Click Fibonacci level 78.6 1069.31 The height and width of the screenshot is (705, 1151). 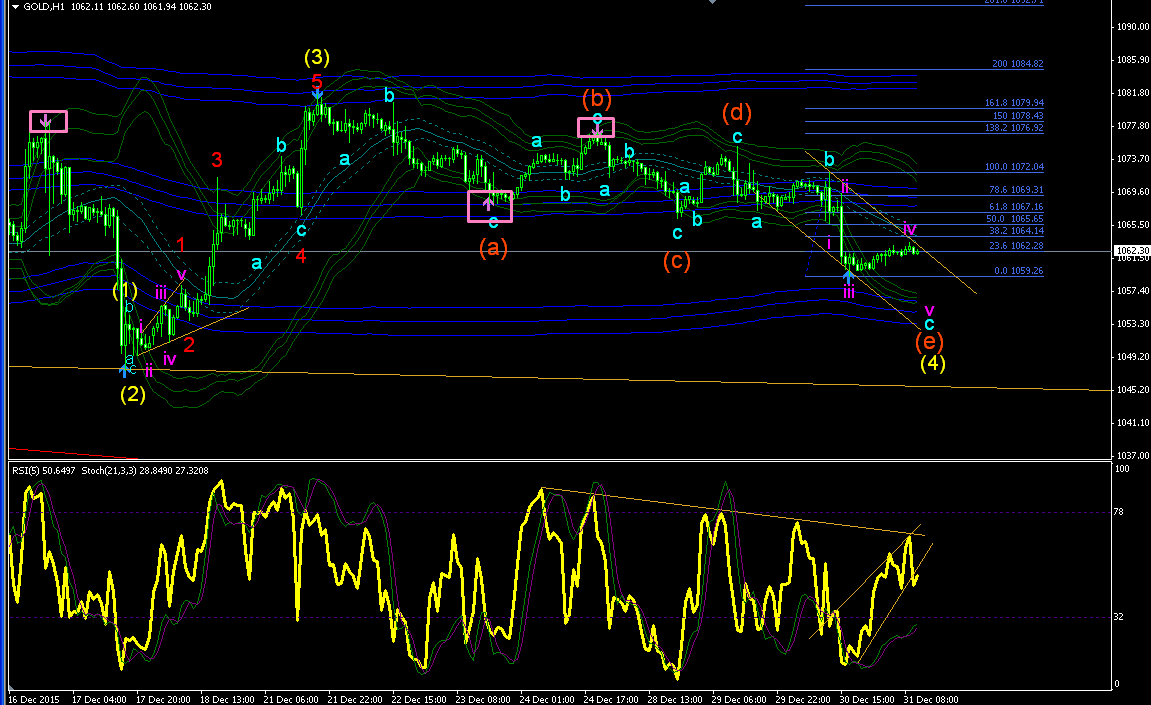tap(1016, 190)
